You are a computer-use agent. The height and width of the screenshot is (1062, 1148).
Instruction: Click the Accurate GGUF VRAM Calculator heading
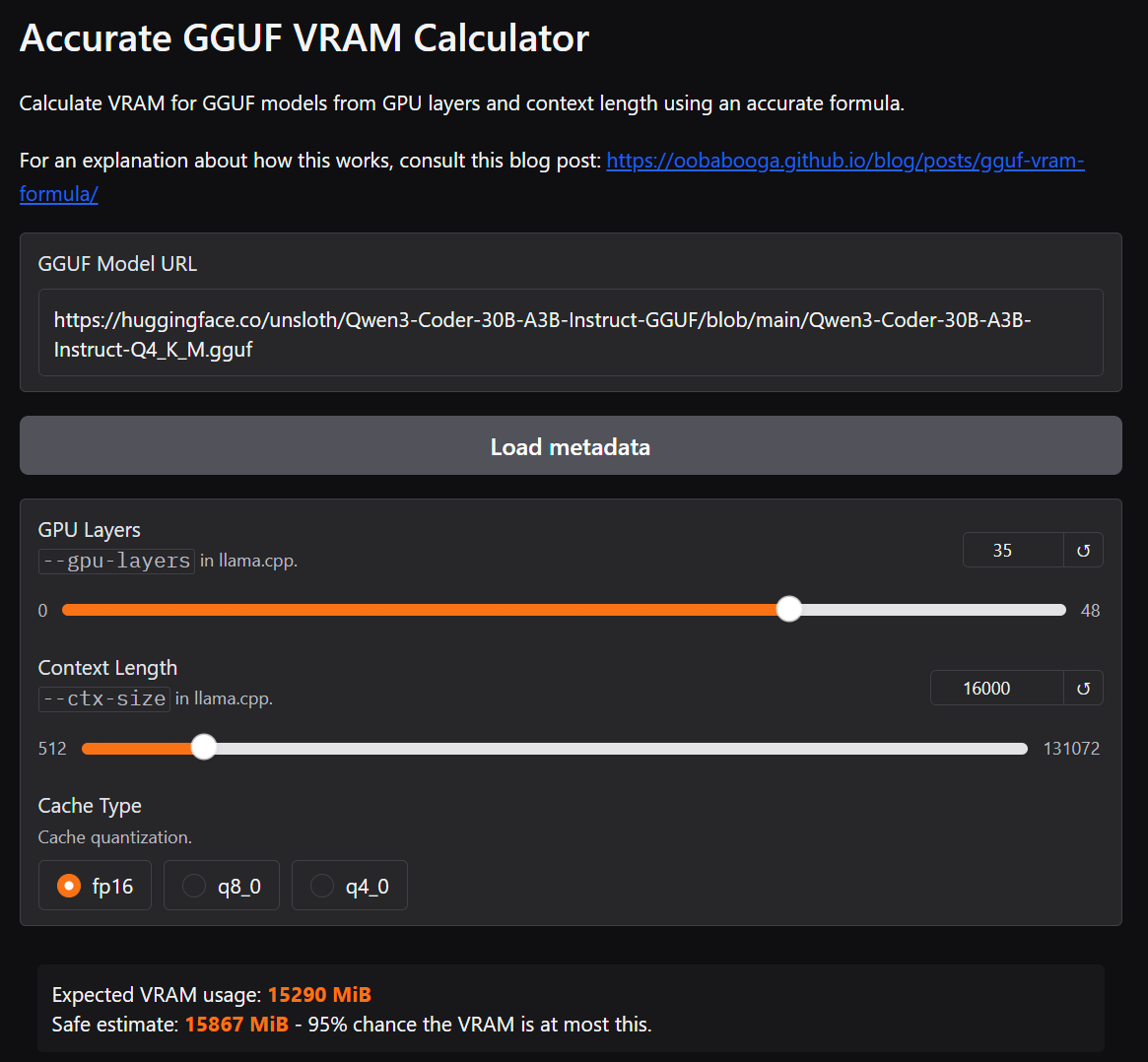304,38
